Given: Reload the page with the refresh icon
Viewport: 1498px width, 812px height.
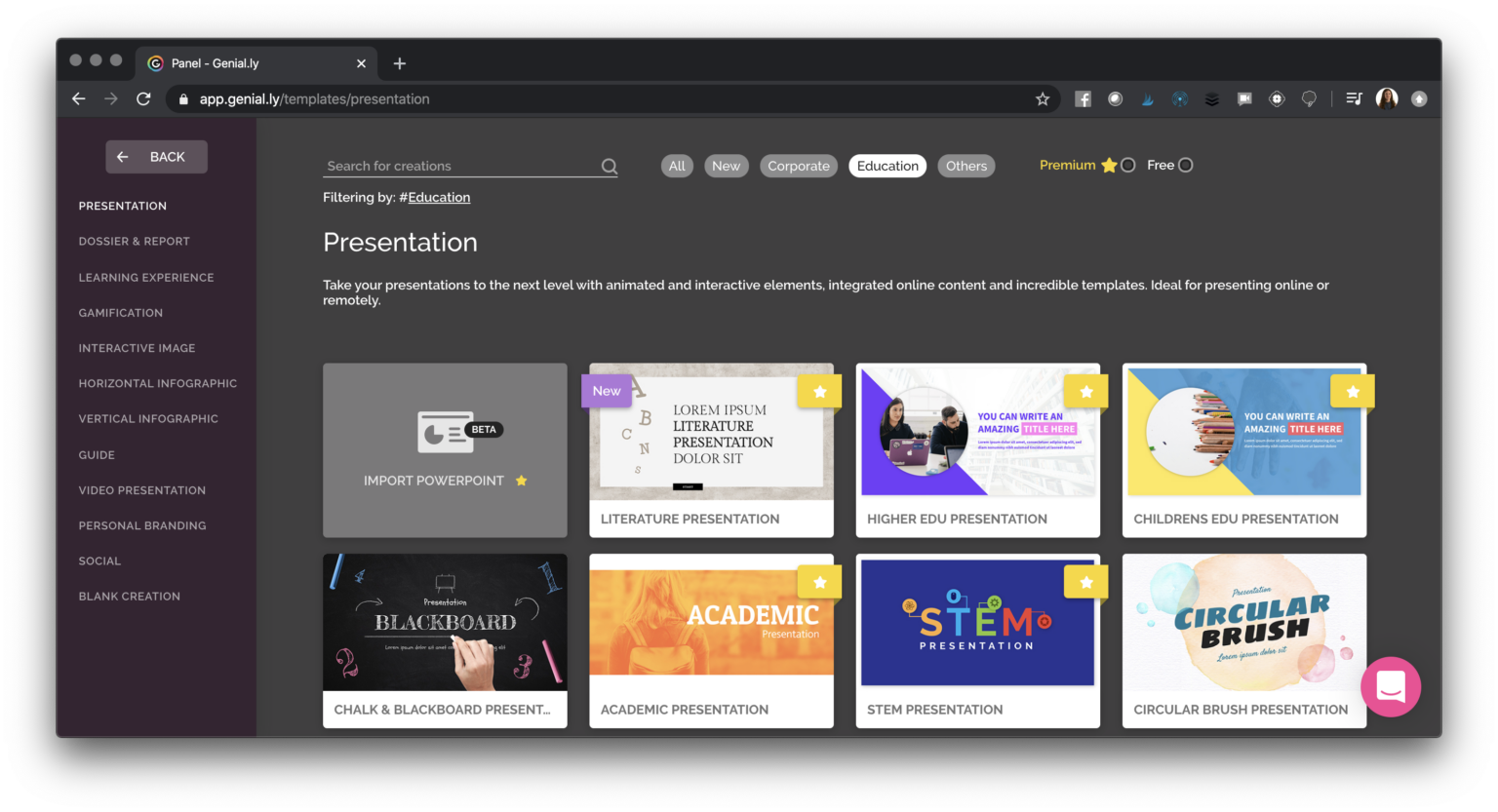Looking at the screenshot, I should tap(142, 98).
